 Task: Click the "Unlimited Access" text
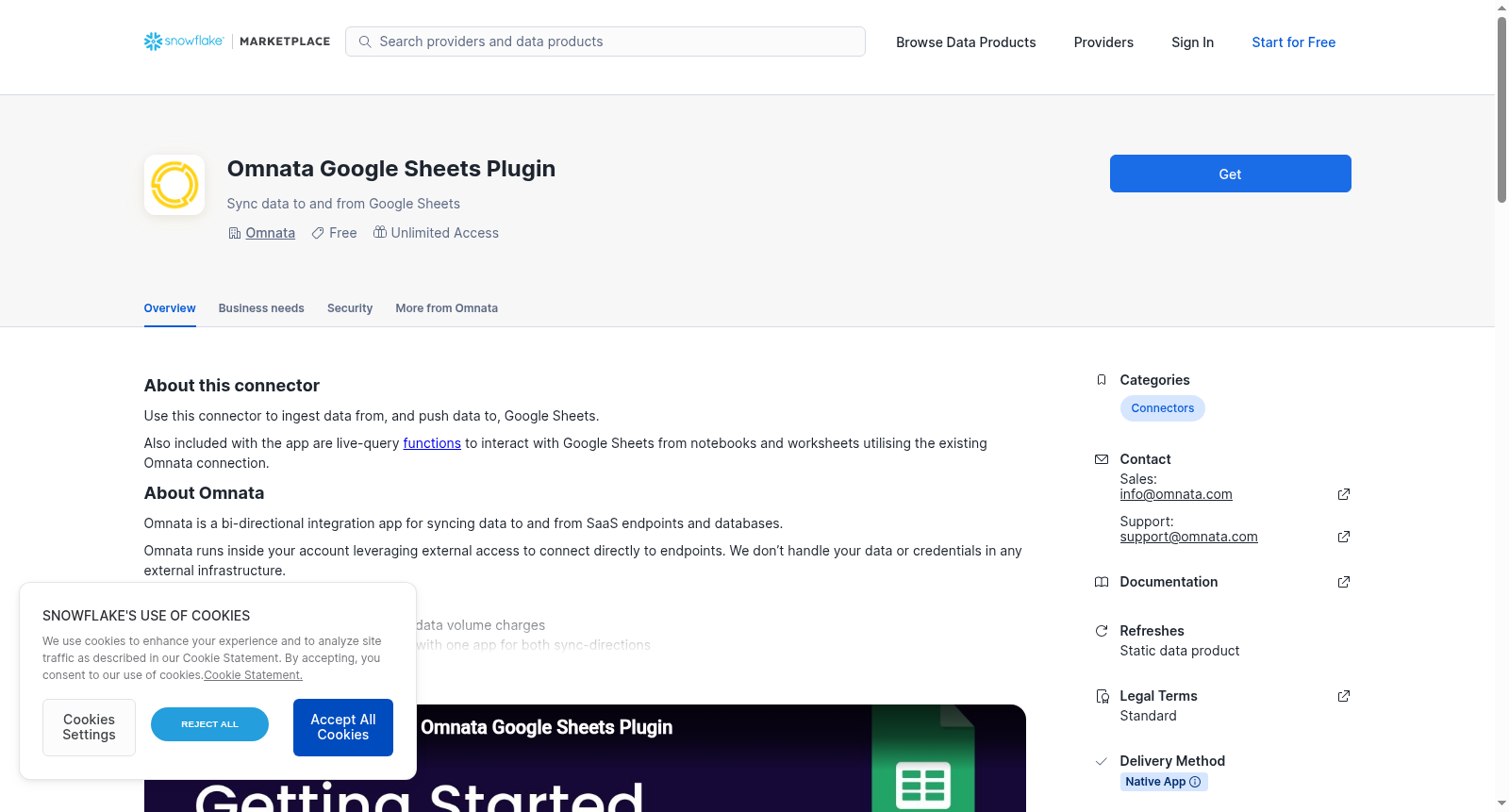[445, 233]
